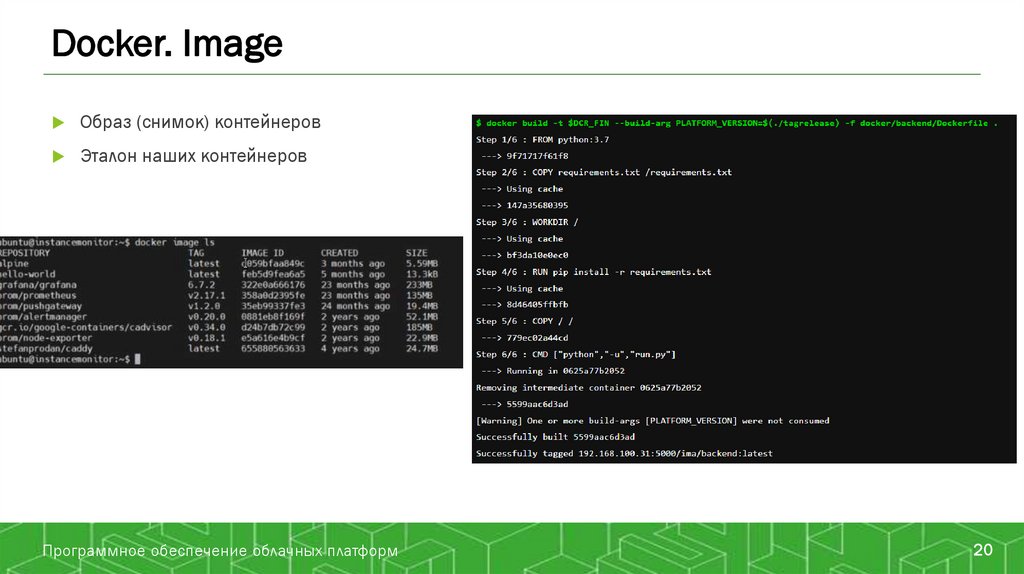Click the '3 months ago' created value
Screen dimensions: 1024x574
tap(353, 264)
